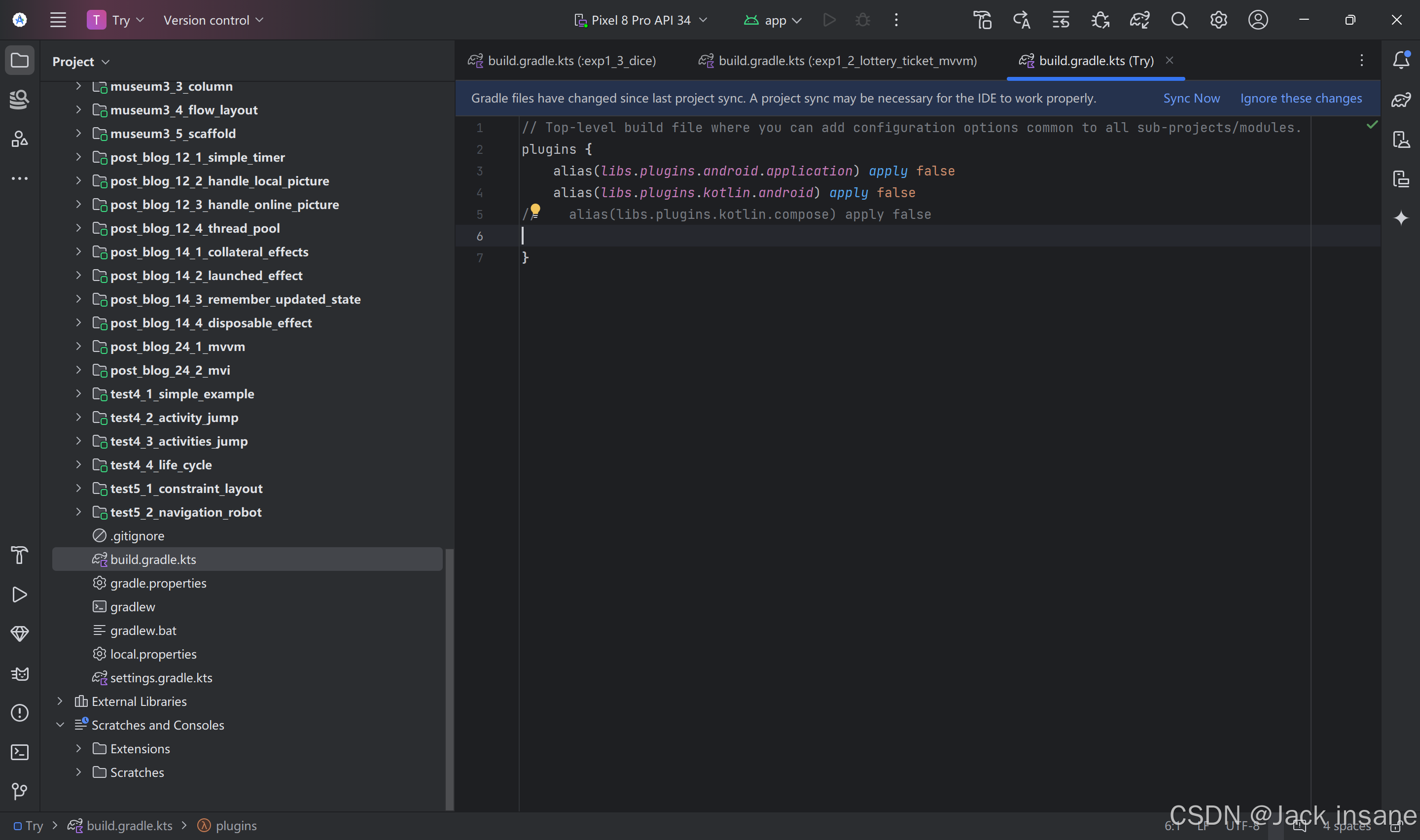Click the Sync Project with Gradle Files icon
Viewport: 1420px width, 840px height.
point(1139,20)
